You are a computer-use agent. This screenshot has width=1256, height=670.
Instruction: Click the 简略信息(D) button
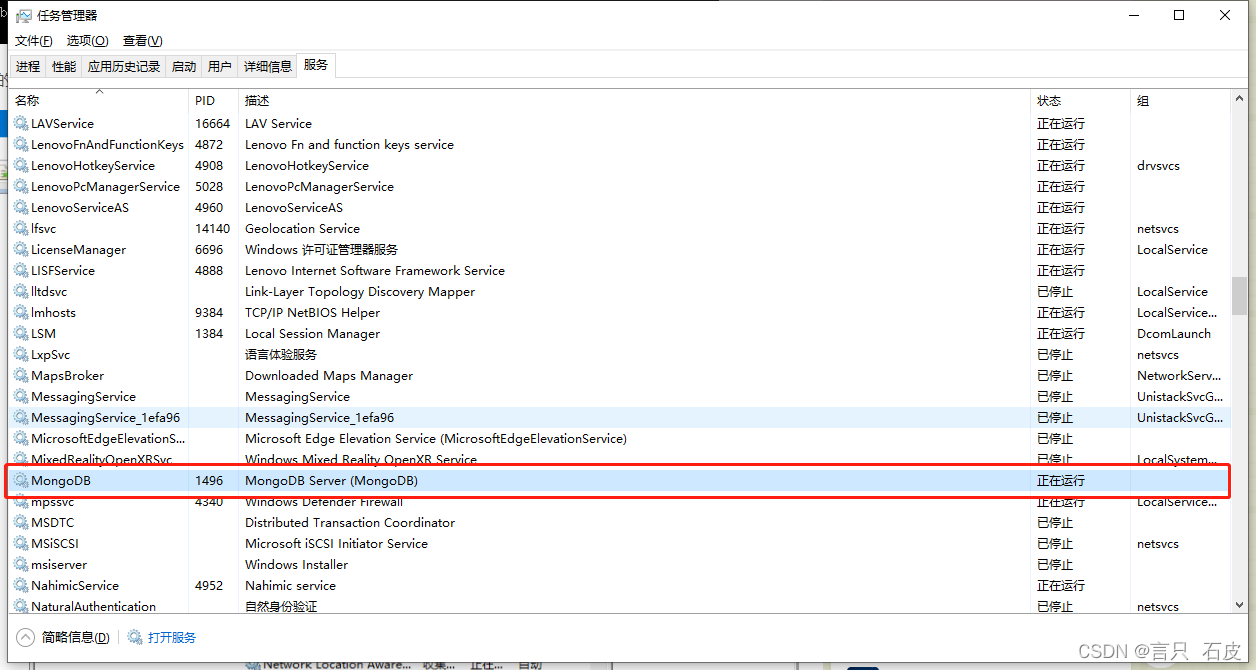[76, 637]
